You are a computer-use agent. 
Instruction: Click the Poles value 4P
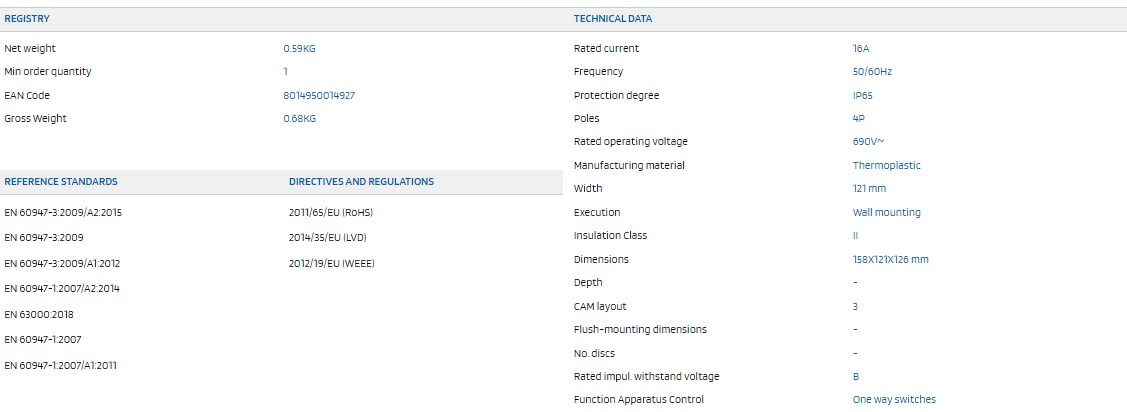[x=859, y=119]
